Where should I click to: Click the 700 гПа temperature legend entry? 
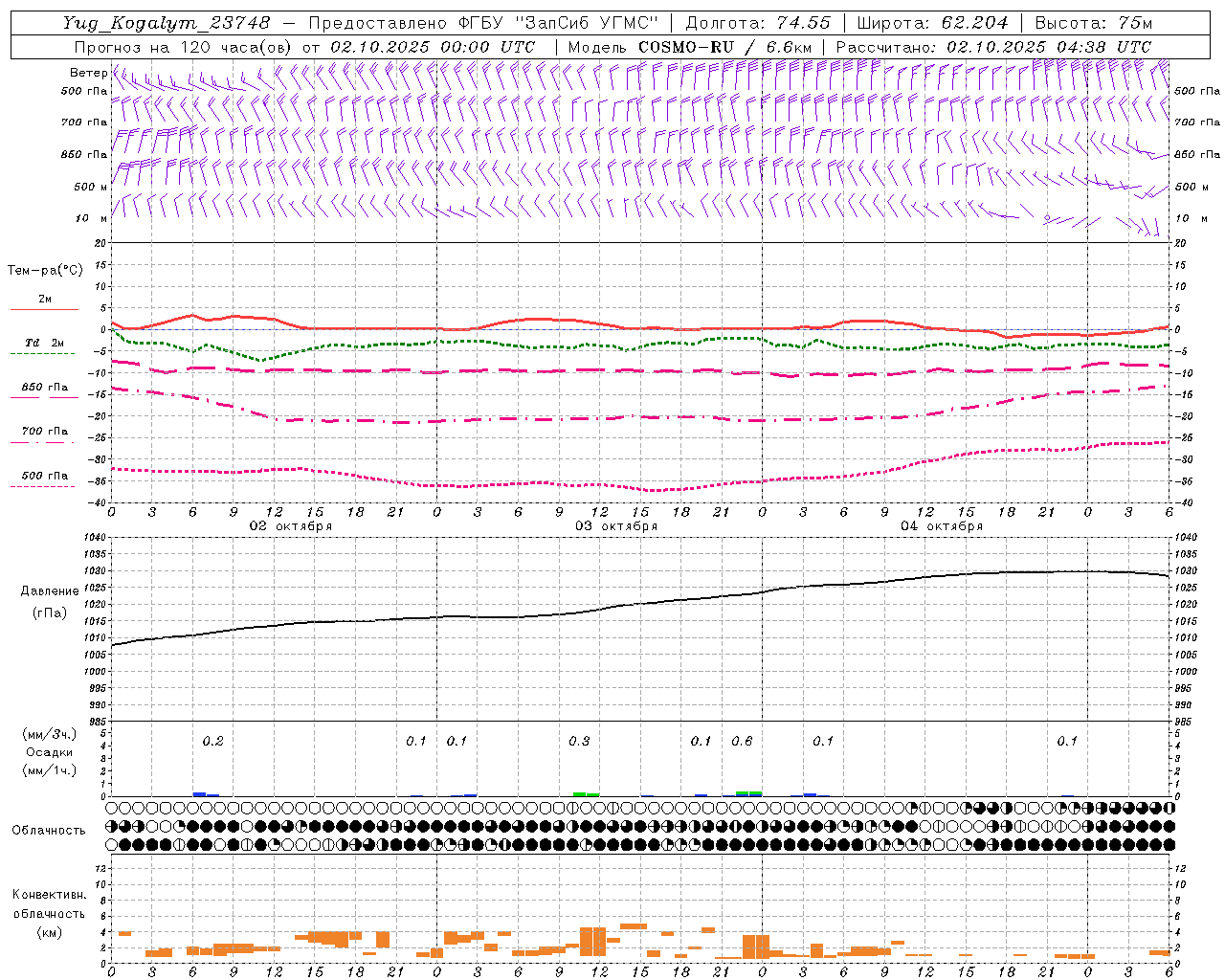(x=44, y=434)
